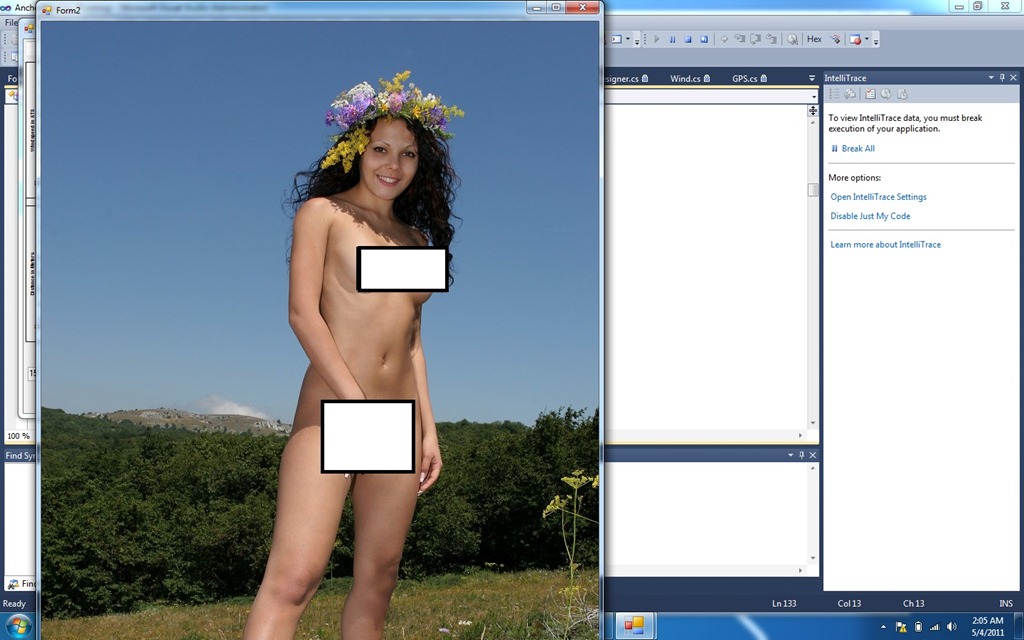This screenshot has width=1024, height=640.
Task: Click third IntelliTrace toolbar icon
Action: tap(870, 94)
